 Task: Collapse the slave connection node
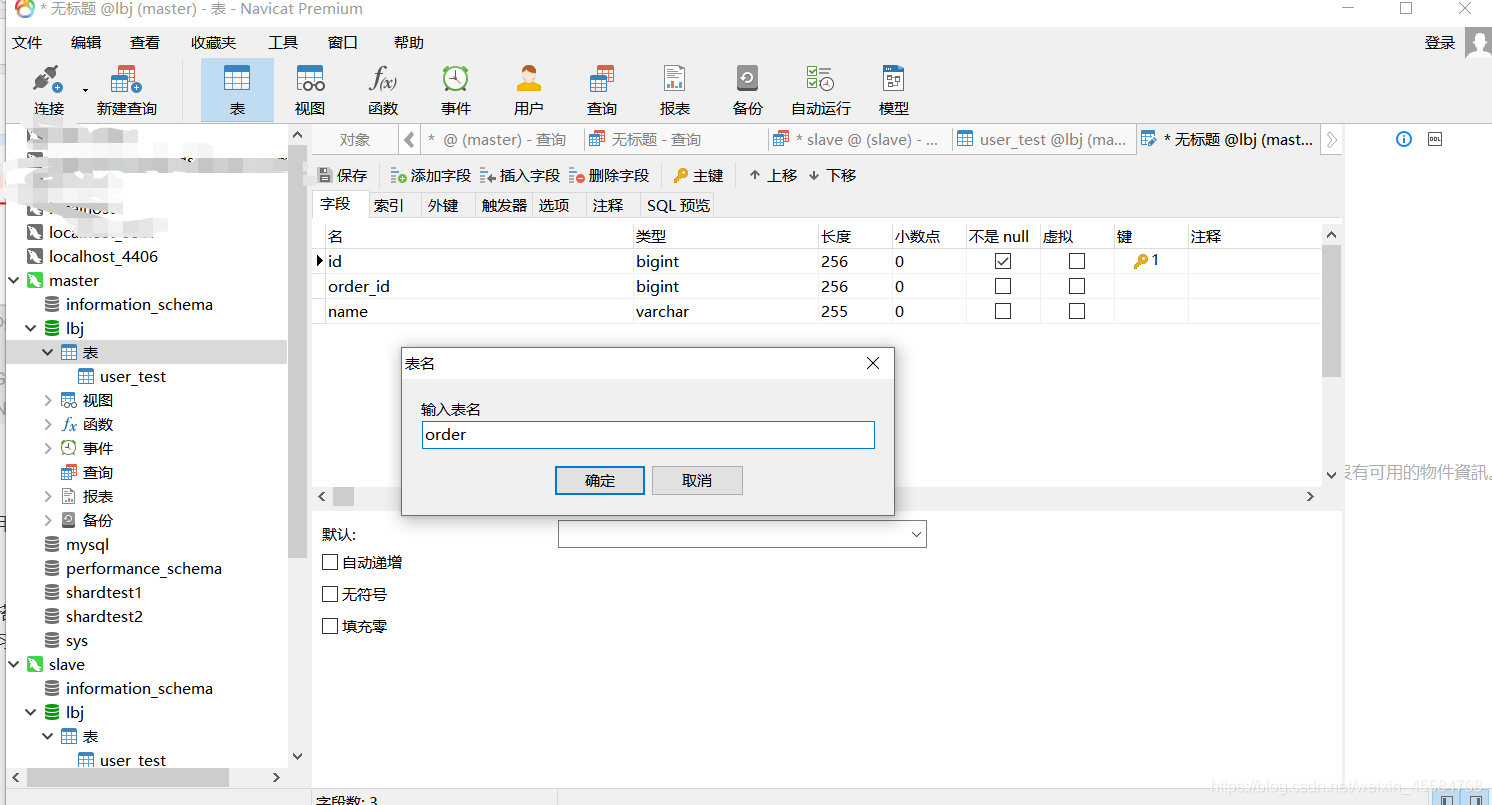click(14, 665)
